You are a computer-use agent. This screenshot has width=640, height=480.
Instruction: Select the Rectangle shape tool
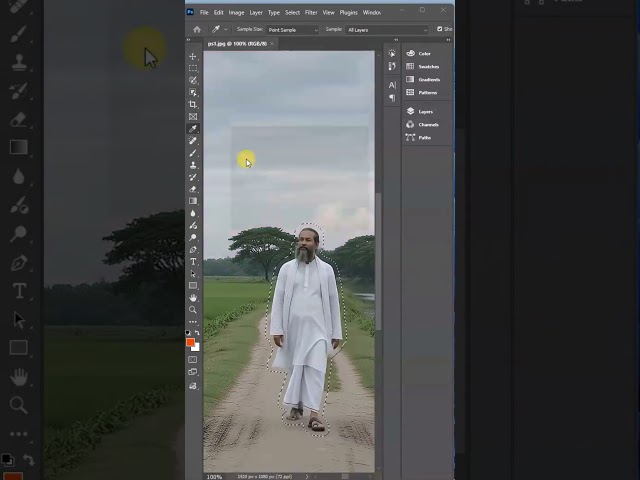193,286
